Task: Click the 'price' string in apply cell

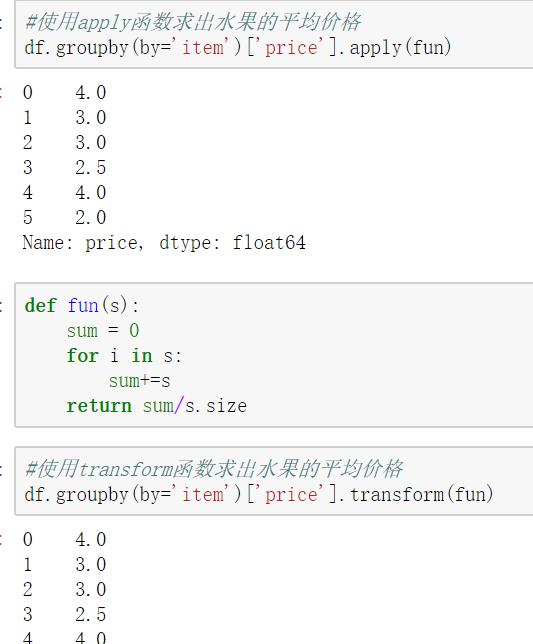Action: coord(292,47)
